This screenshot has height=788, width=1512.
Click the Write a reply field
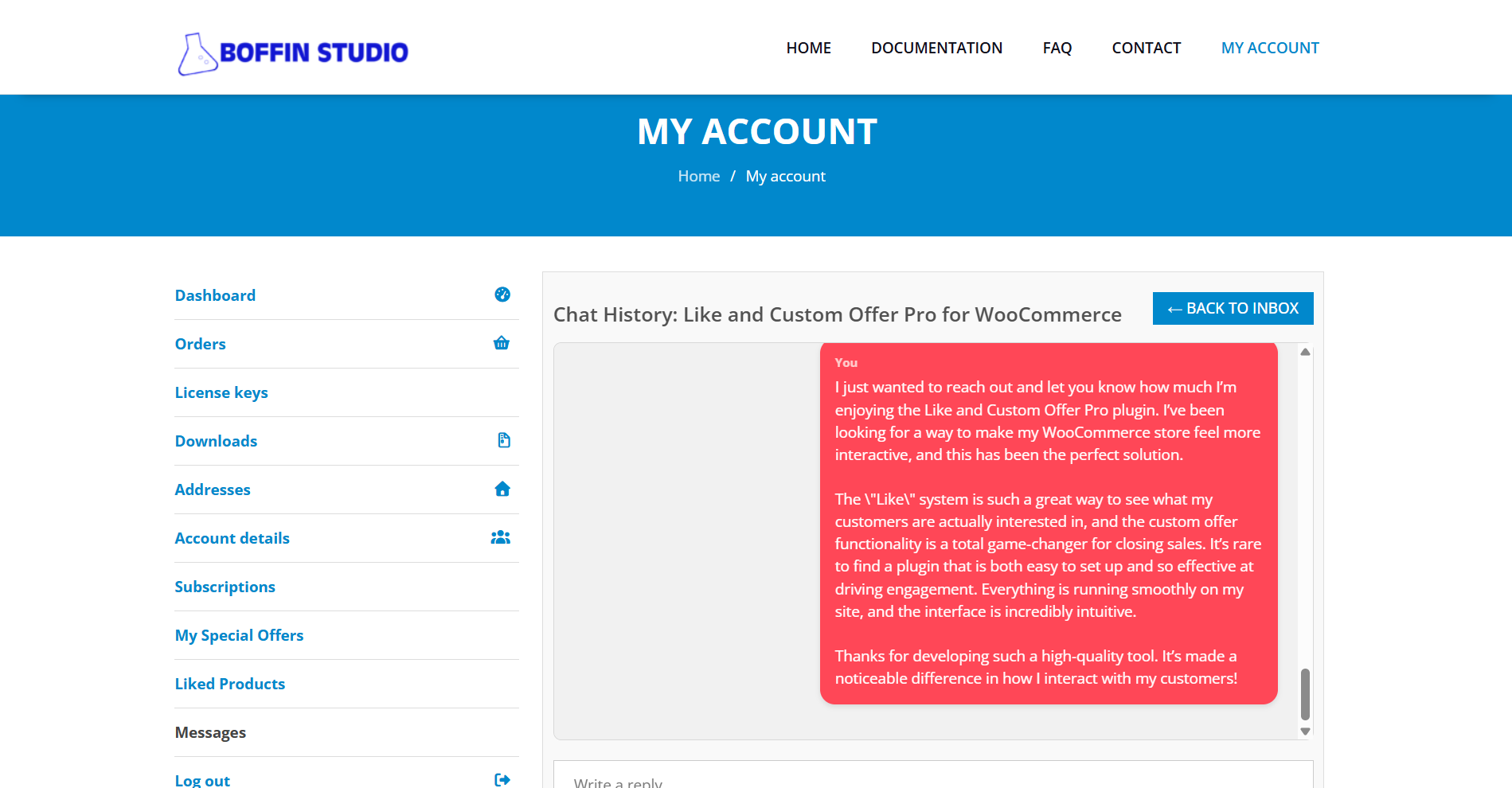click(x=932, y=778)
